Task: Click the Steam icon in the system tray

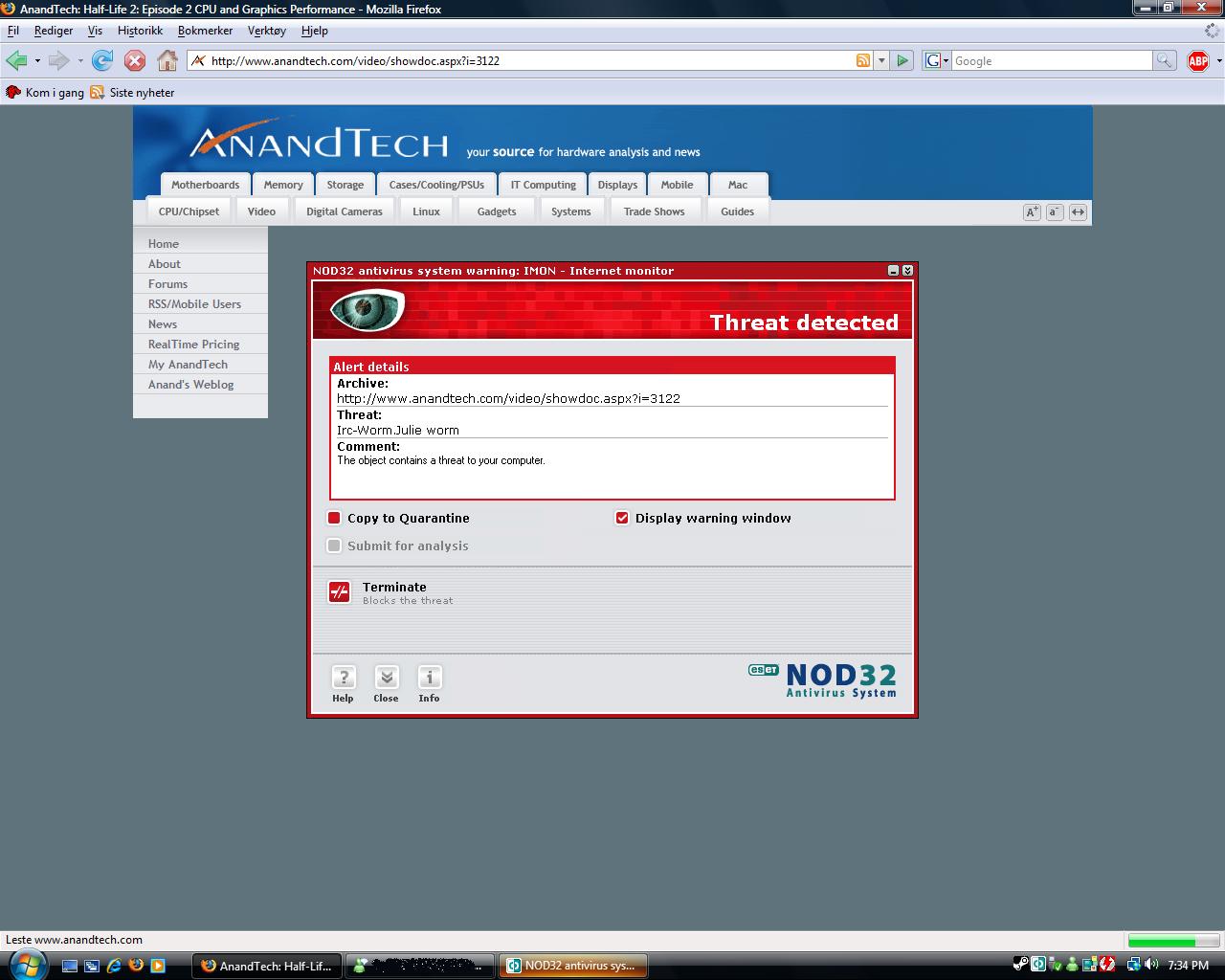Action: tap(1021, 965)
